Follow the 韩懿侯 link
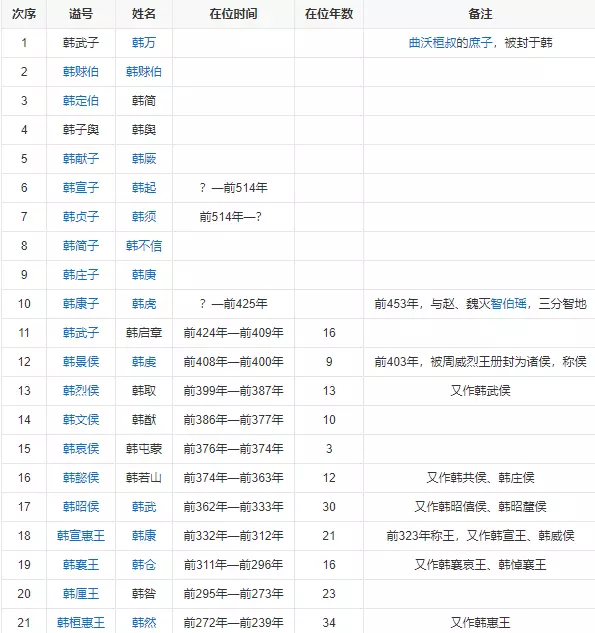This screenshot has width=595, height=633. click(81, 478)
